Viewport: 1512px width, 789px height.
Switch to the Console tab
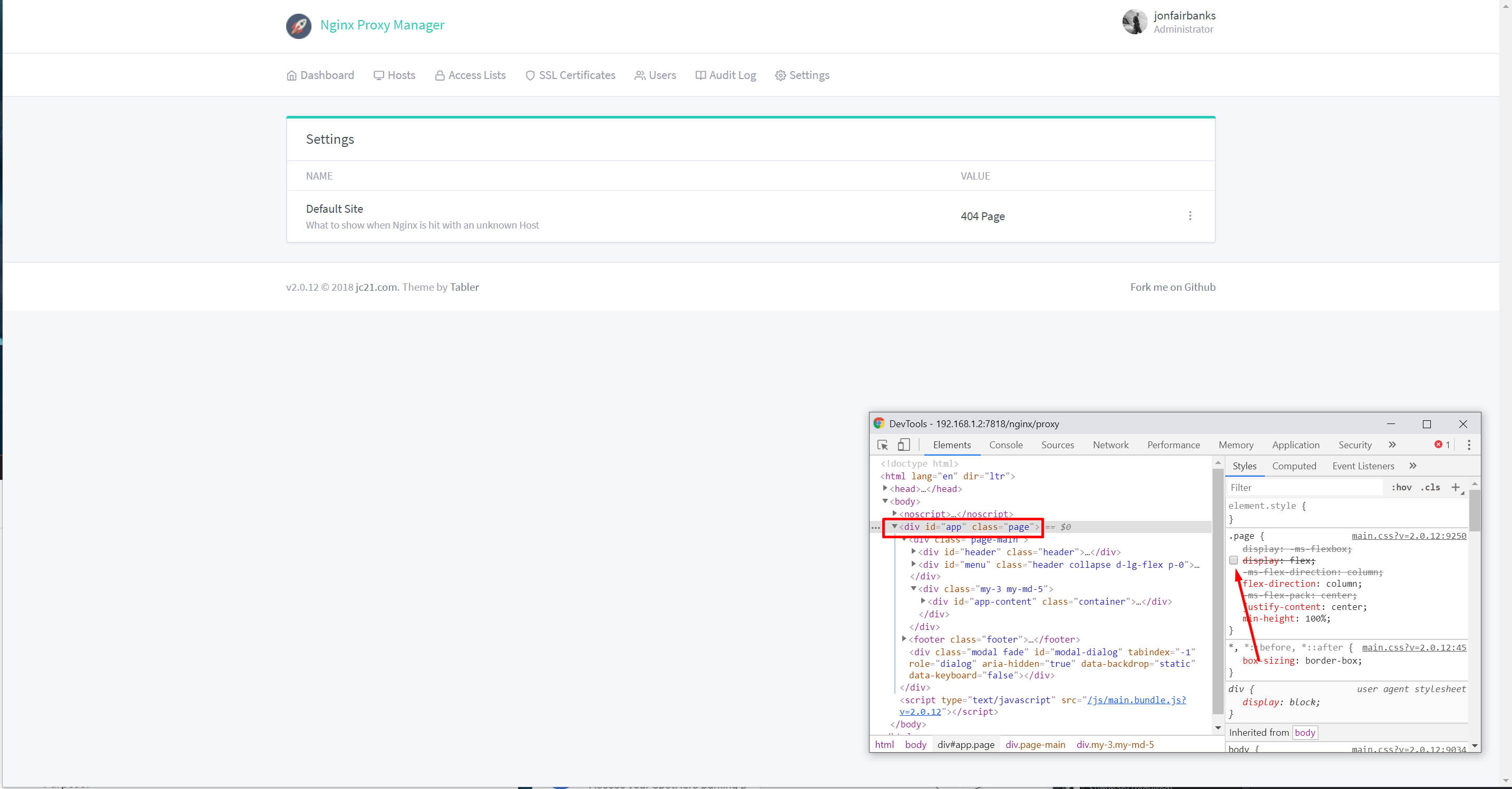coord(1006,445)
